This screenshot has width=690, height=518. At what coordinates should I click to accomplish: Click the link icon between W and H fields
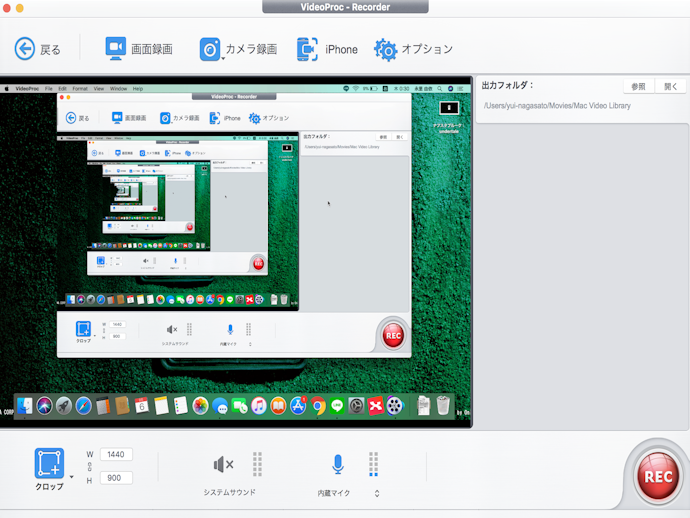tap(90, 466)
